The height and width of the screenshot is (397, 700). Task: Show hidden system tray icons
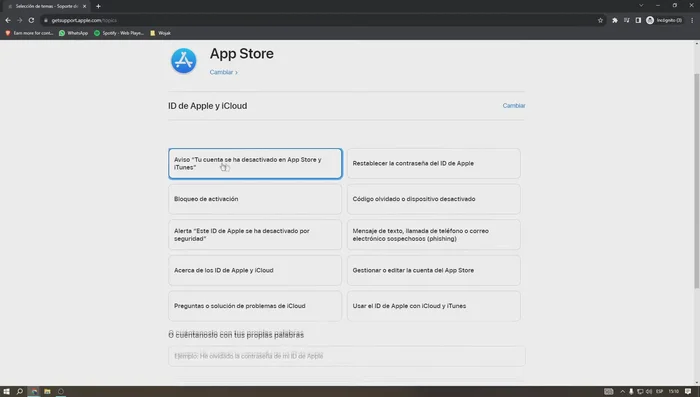click(x=622, y=391)
